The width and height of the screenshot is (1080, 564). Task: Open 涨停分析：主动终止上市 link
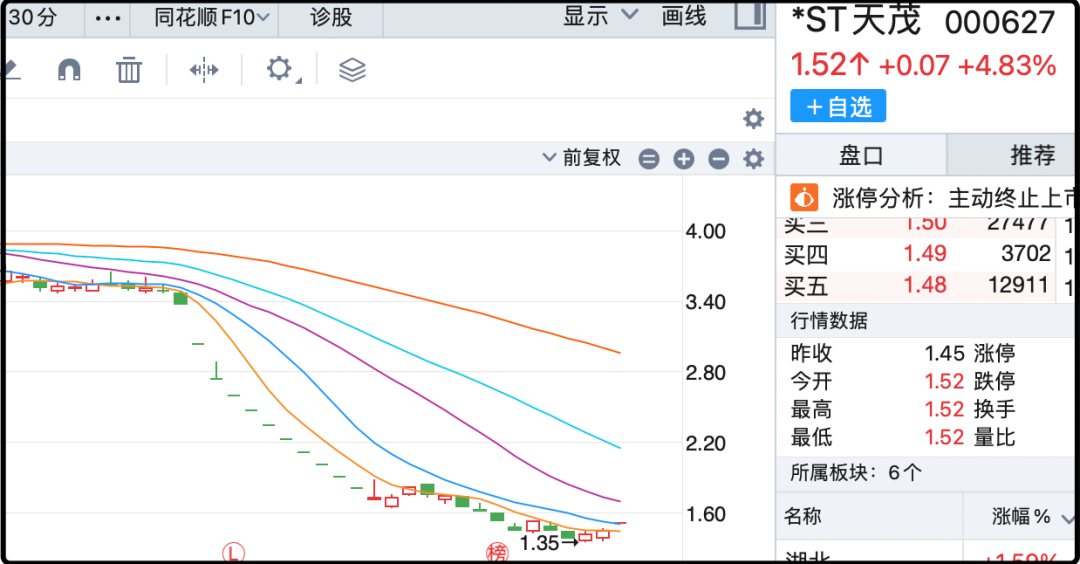(x=955, y=198)
